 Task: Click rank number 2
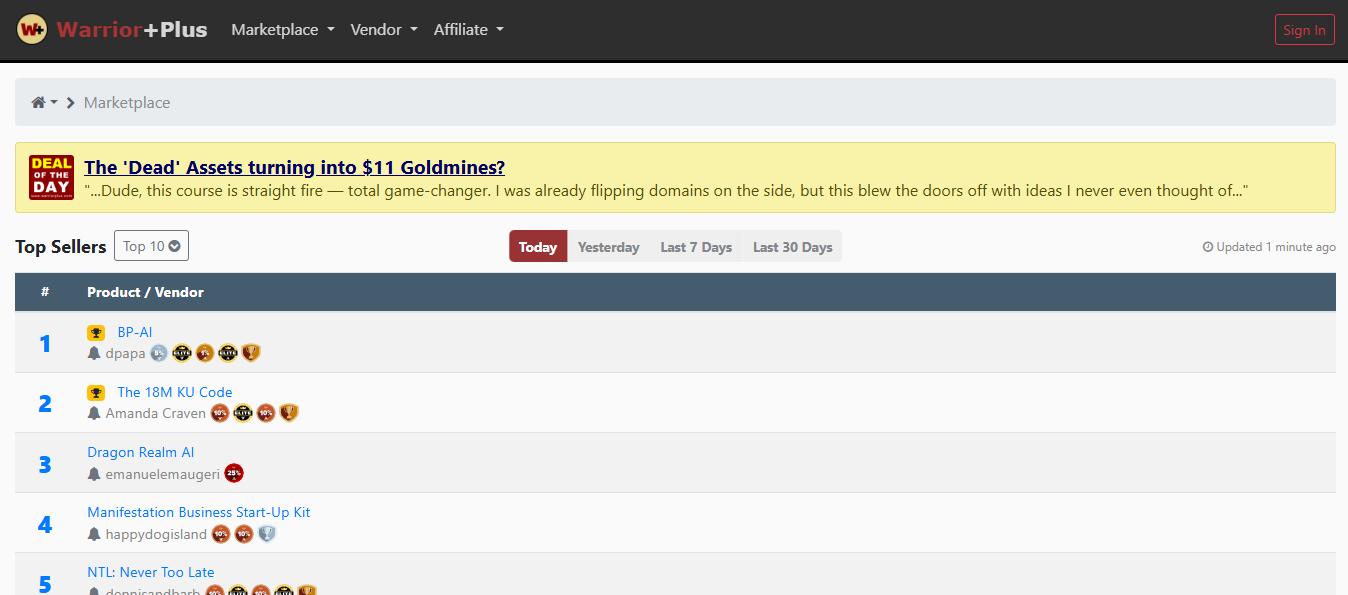pos(45,403)
